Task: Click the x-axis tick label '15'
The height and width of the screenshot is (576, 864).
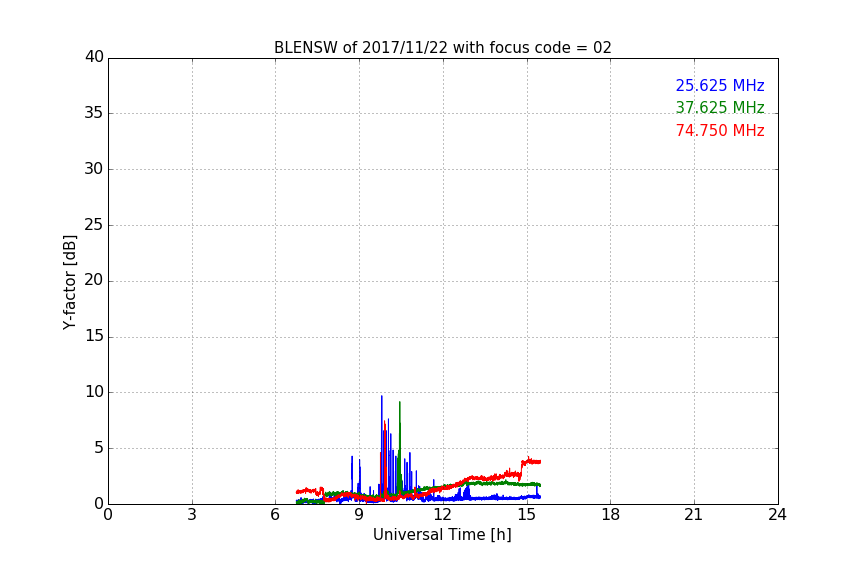Action: pos(527,515)
